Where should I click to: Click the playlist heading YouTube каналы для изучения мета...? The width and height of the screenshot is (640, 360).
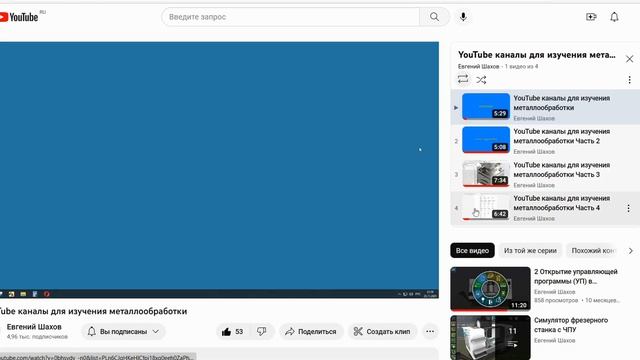coord(536,55)
